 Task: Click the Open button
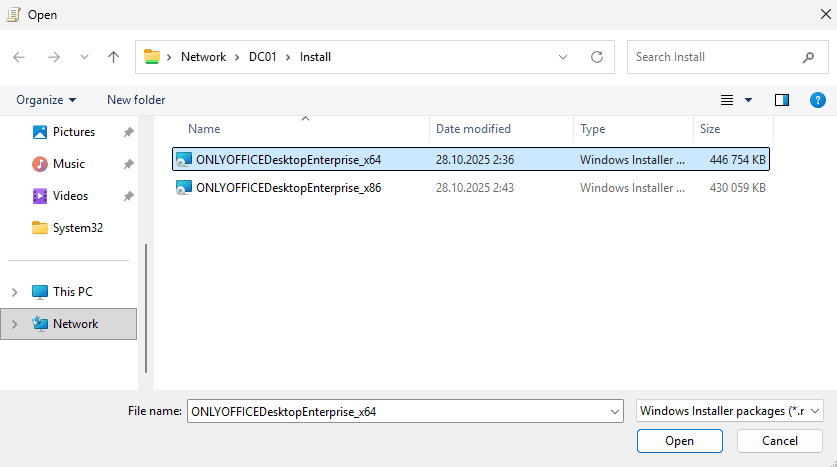[x=680, y=441]
